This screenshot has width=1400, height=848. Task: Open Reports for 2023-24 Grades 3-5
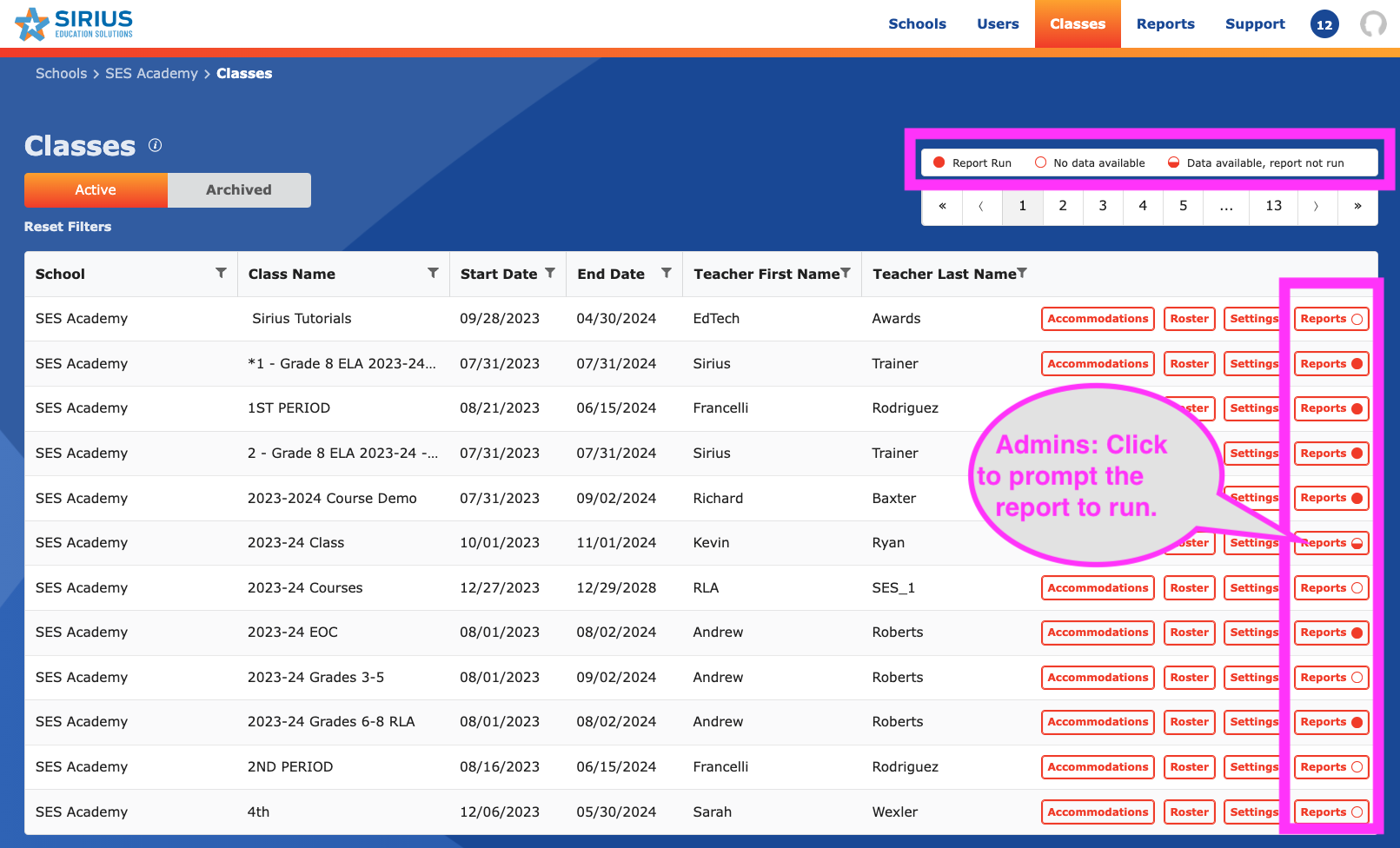(x=1331, y=678)
